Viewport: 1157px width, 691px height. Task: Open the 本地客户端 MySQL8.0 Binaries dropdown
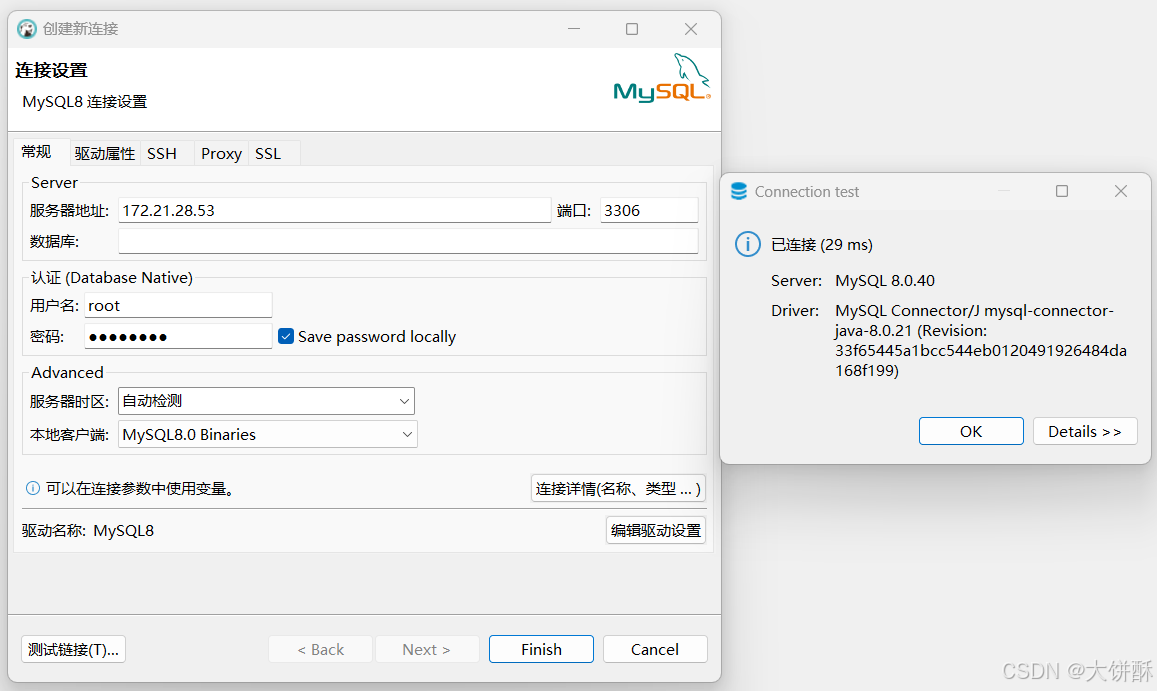click(x=268, y=434)
